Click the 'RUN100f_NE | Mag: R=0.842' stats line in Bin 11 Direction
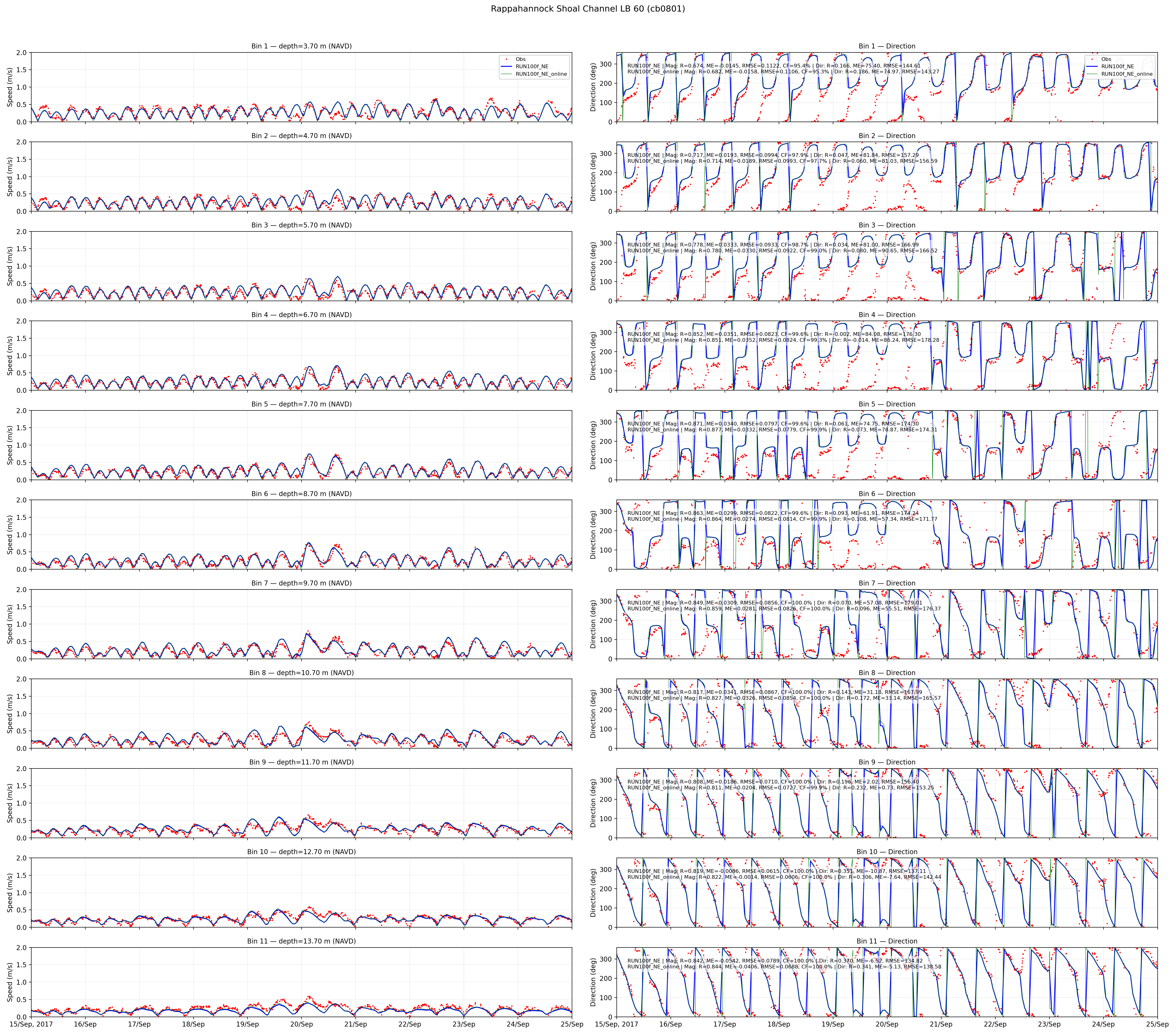This screenshot has height=1035, width=1176. click(x=775, y=961)
